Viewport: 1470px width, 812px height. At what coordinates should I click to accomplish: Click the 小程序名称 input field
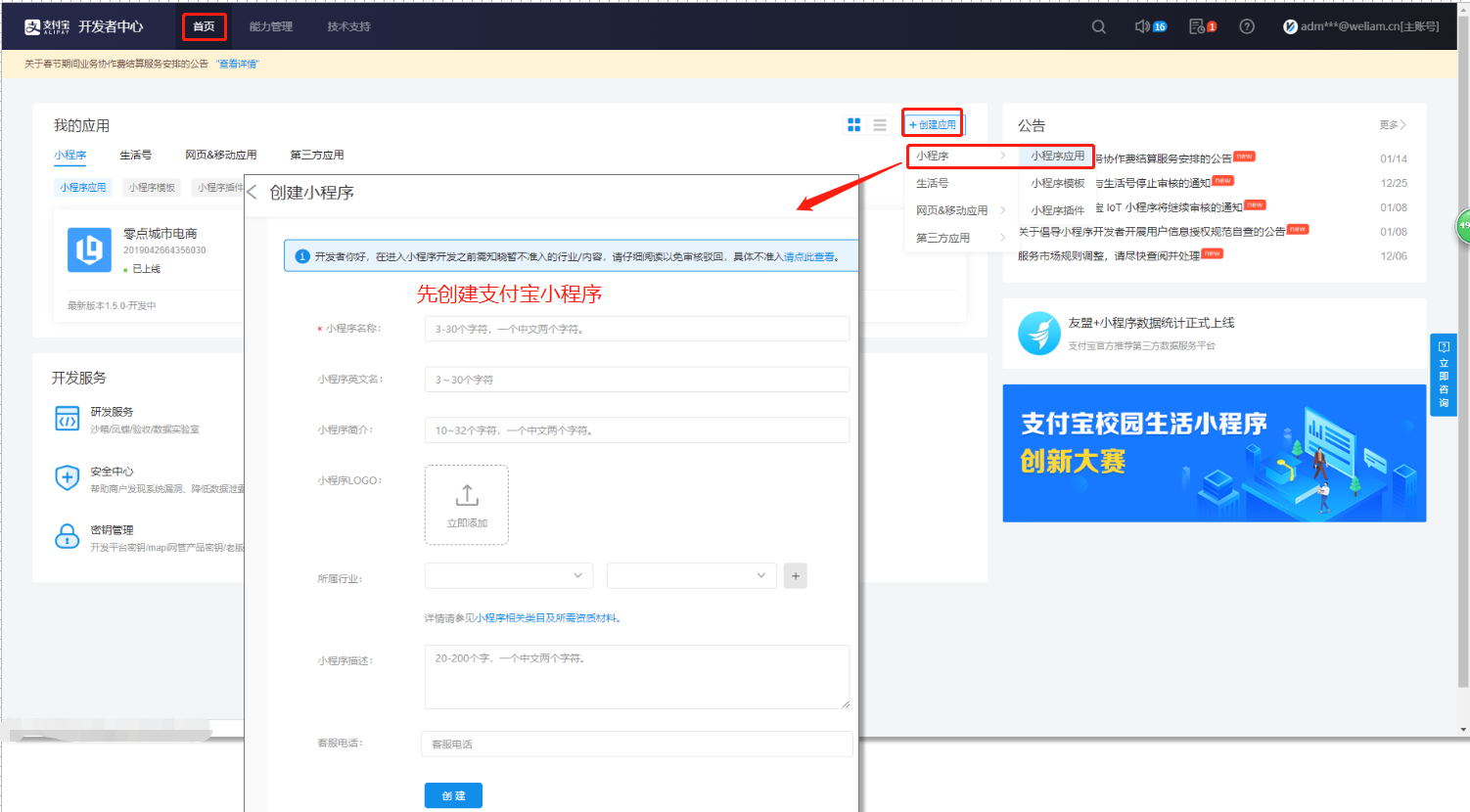pos(637,329)
